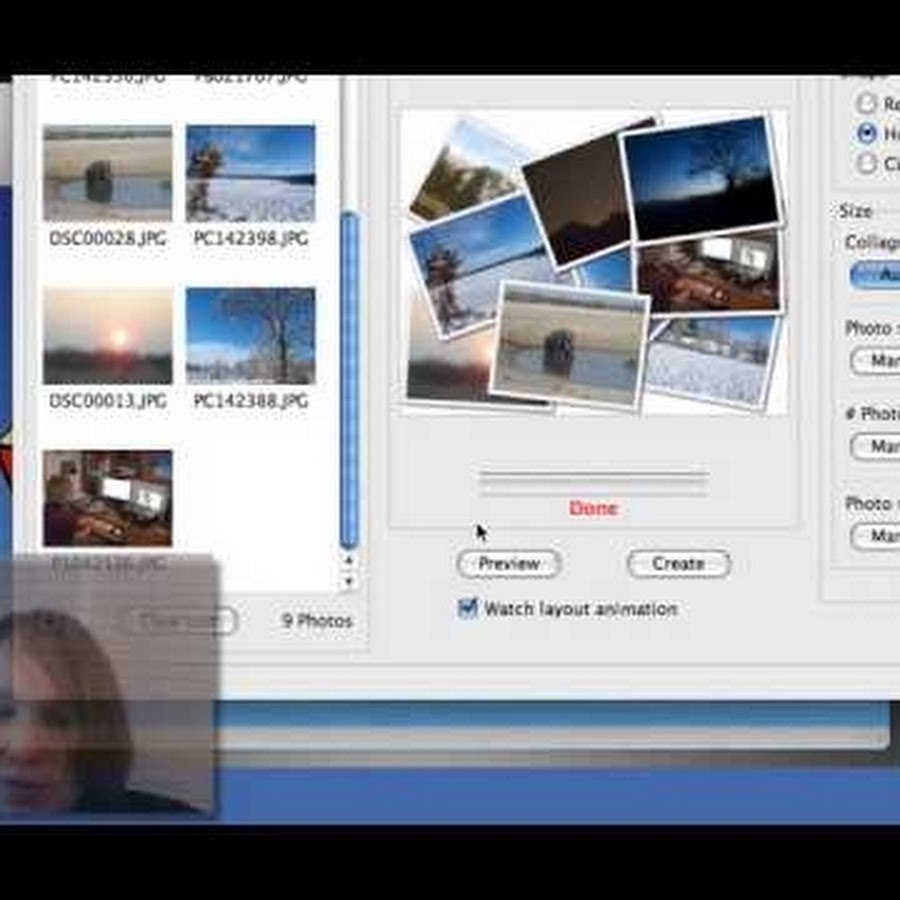
Task: Open the 'Man' selector under the '# Photo' label
Action: (875, 446)
